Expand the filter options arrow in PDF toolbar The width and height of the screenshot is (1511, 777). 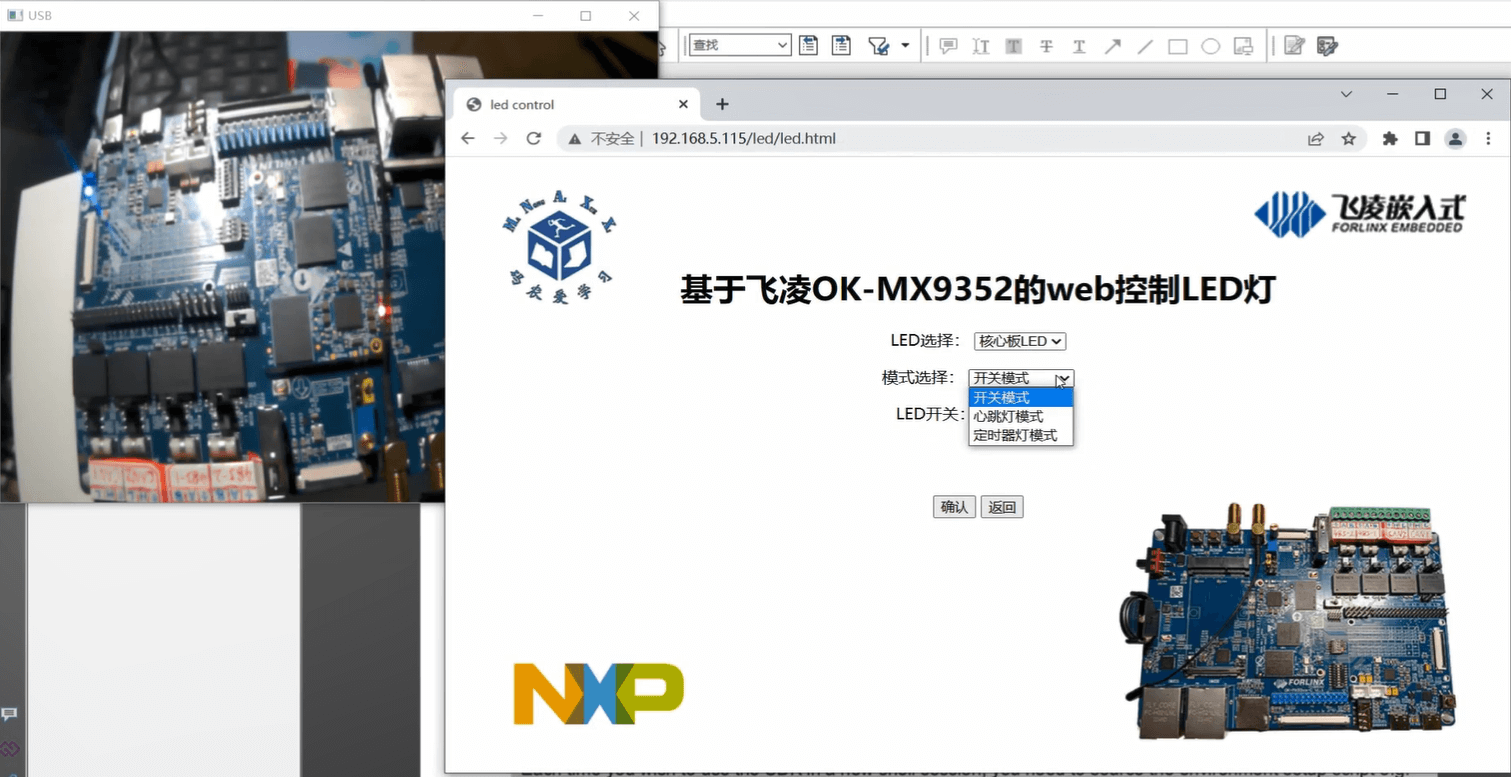[x=905, y=45]
